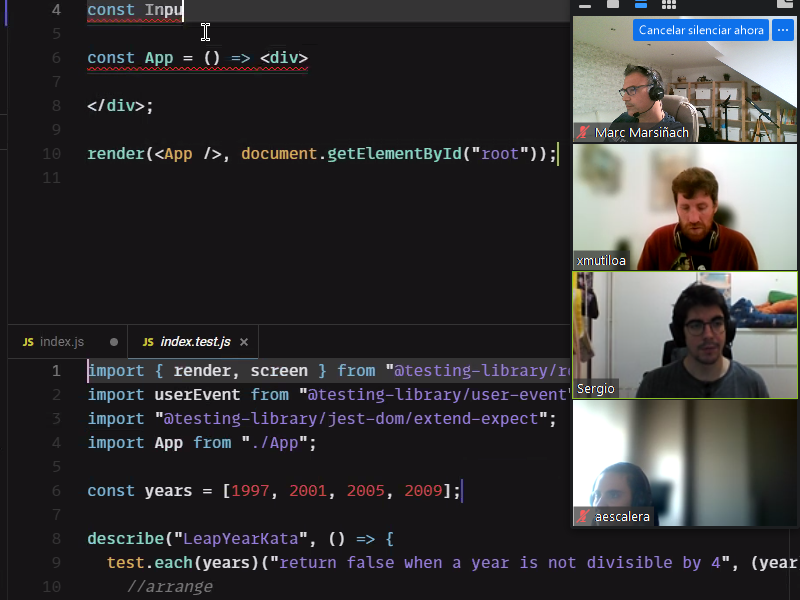The image size is (800, 600).
Task: Hide video thumbnails with the dash icon
Action: point(585,6)
